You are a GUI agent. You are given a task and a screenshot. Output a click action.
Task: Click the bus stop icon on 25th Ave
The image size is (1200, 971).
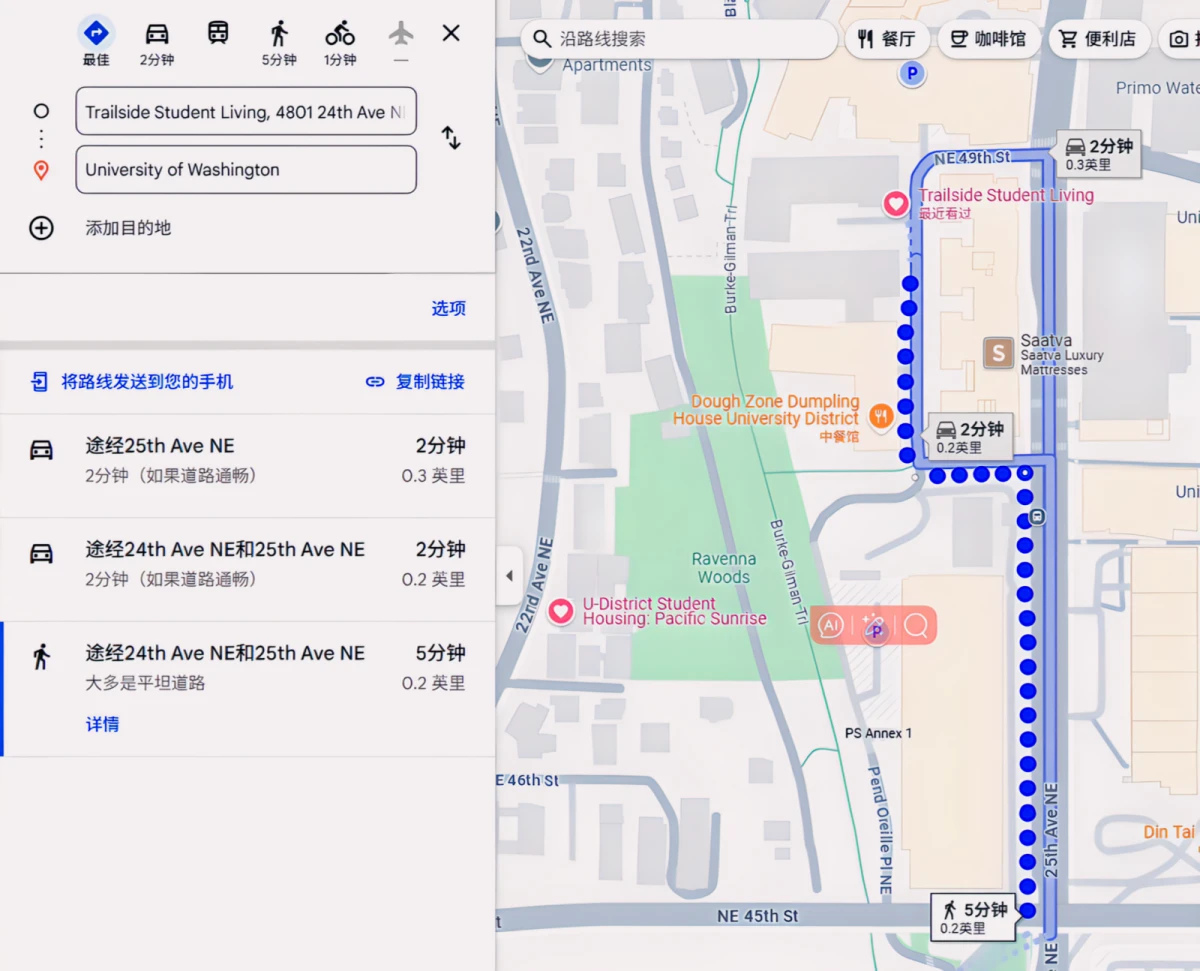point(1037,517)
